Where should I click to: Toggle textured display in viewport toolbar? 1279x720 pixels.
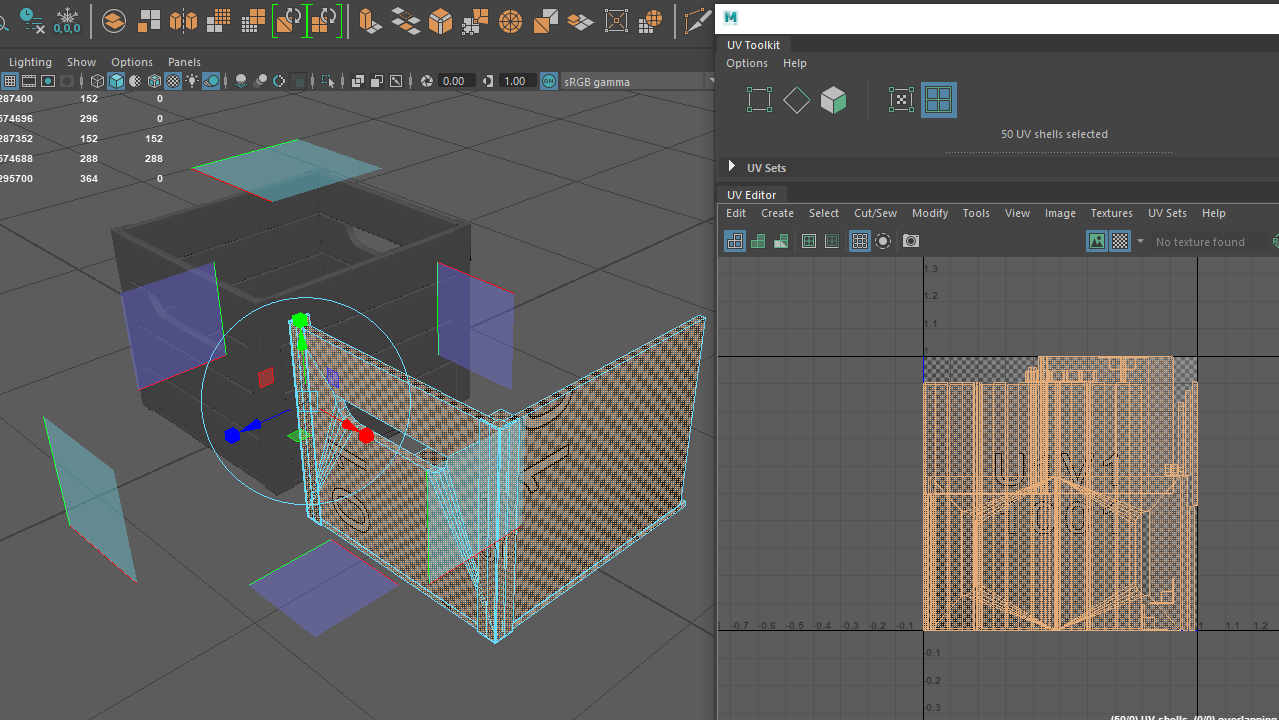coord(173,81)
